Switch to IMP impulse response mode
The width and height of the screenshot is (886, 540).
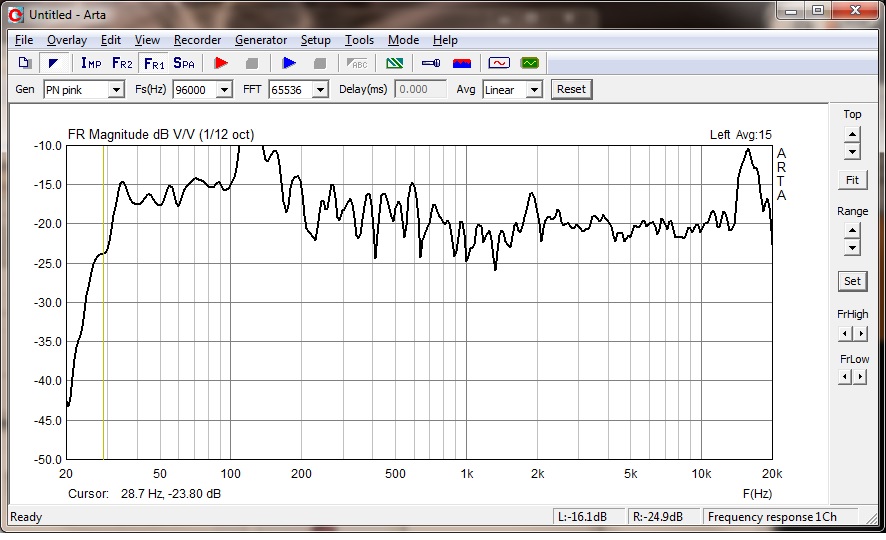coord(91,63)
